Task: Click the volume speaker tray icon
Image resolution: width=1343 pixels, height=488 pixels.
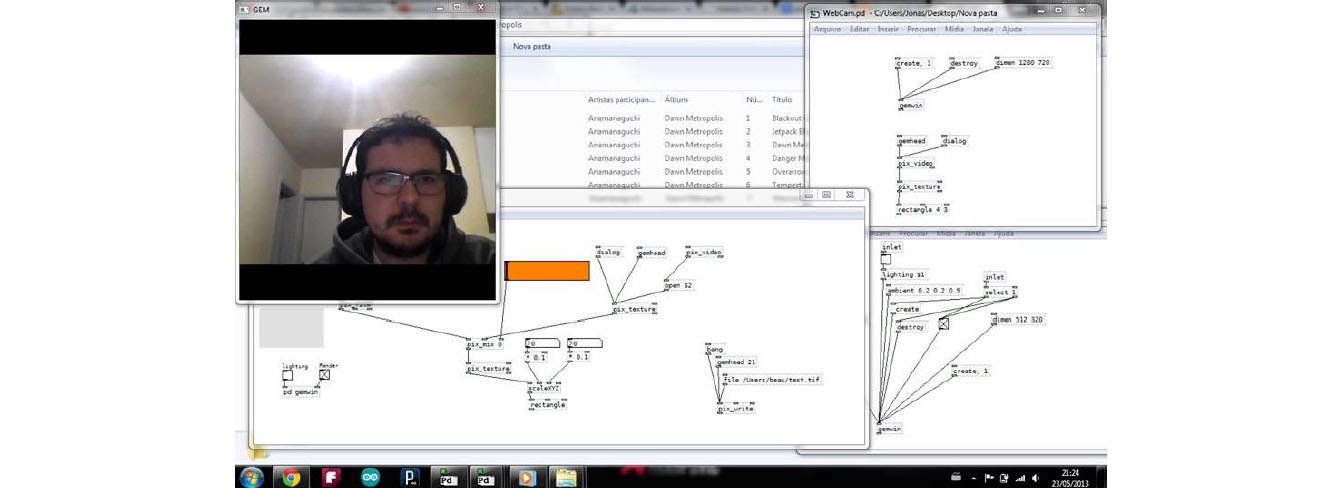Action: click(1034, 478)
